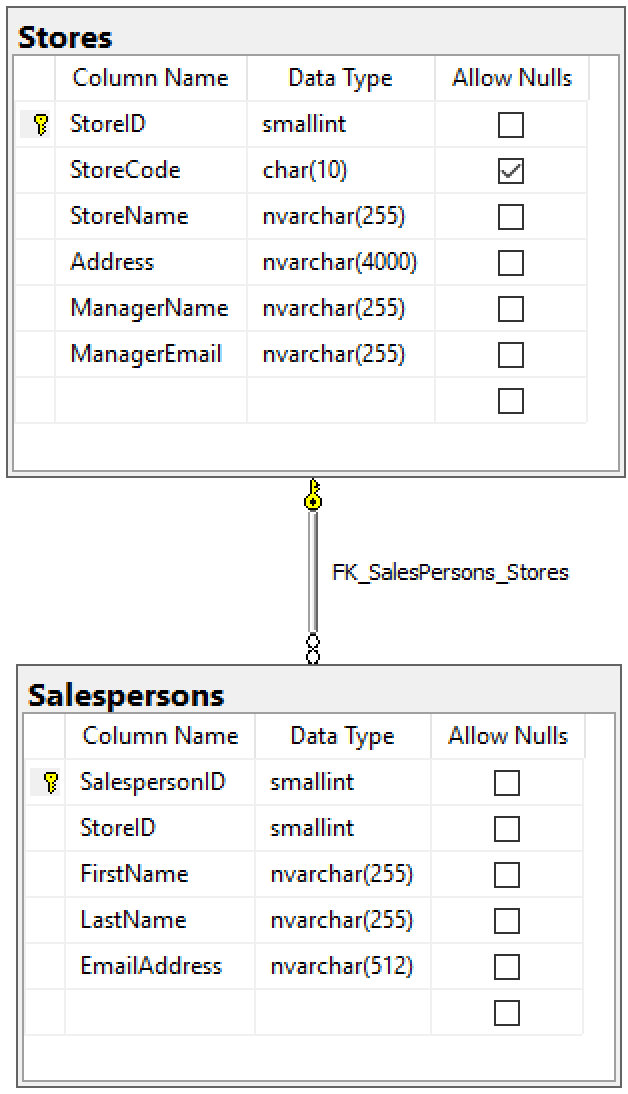This screenshot has height=1094, width=628.
Task: Click the primary key icon beside StoreID
Action: (41, 124)
